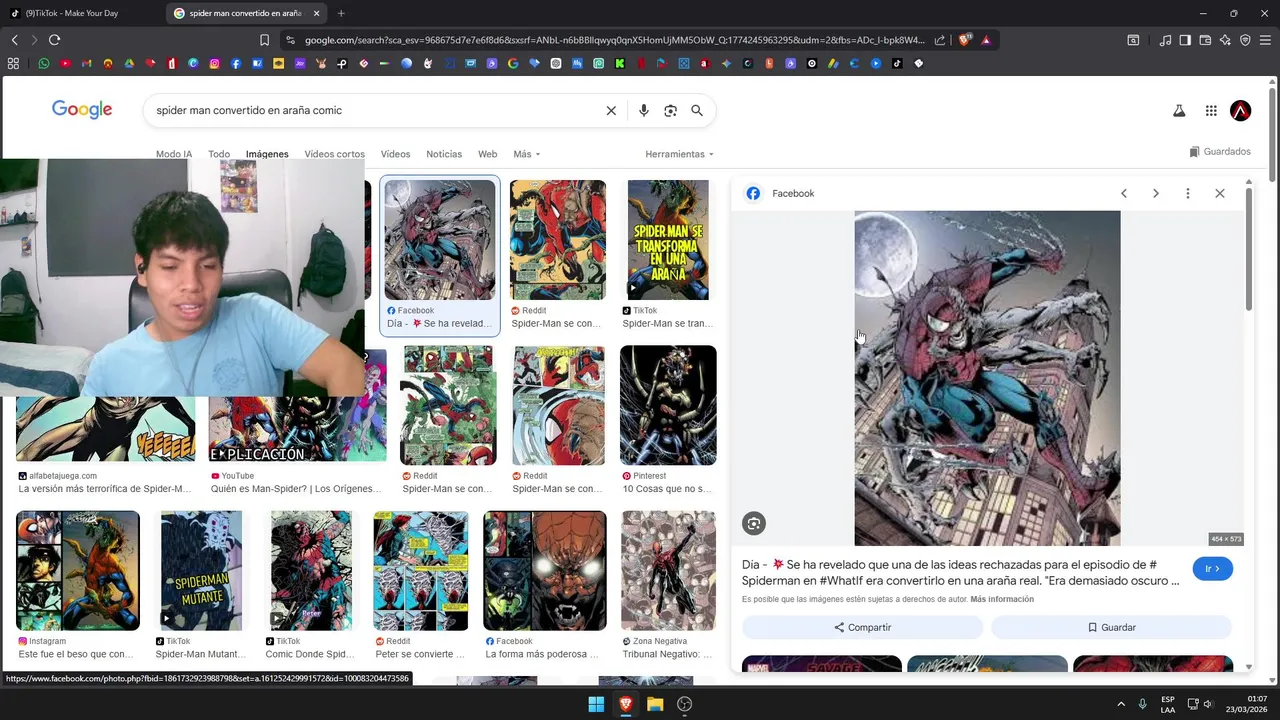Open 'Spider-Man se transforma en una araña' TikTok thumbnail
This screenshot has height=720, width=1280.
tap(668, 240)
